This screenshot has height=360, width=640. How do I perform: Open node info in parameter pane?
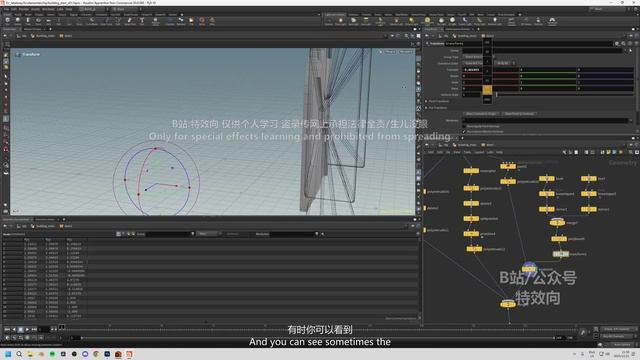pyautogui.click(x=629, y=43)
